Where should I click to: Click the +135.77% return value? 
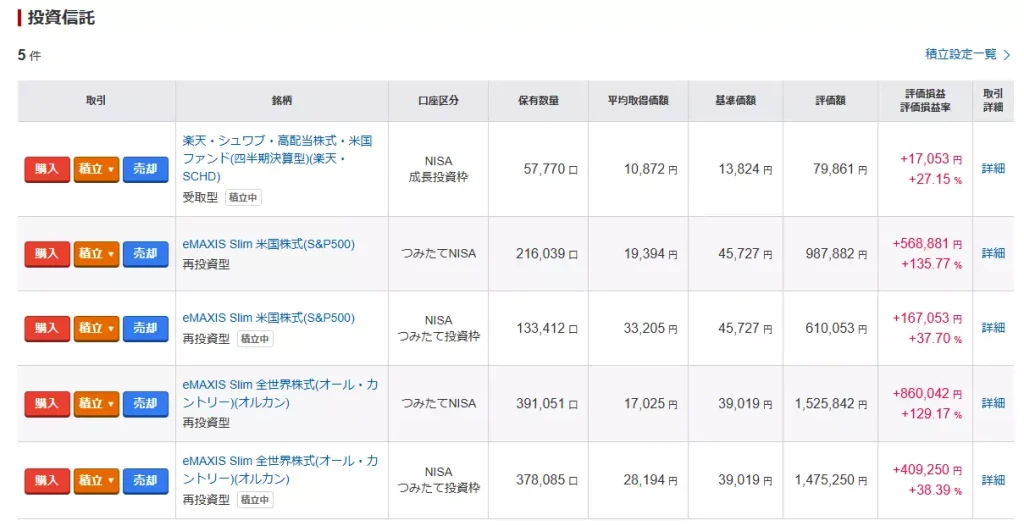[931, 264]
